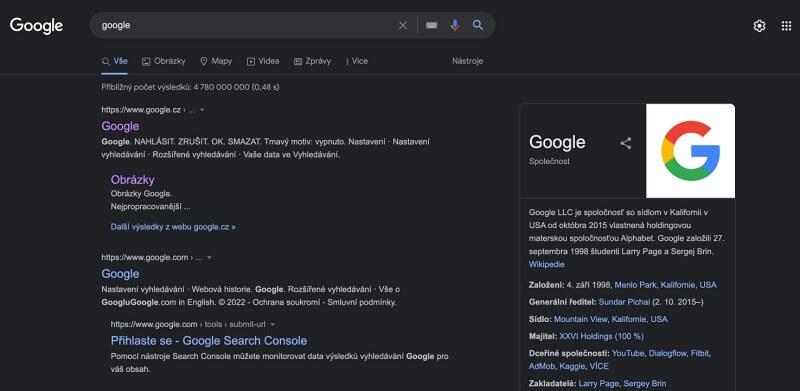800x391 pixels.
Task: Click the Mountain View, Kalifornie, USA link
Action: click(611, 319)
